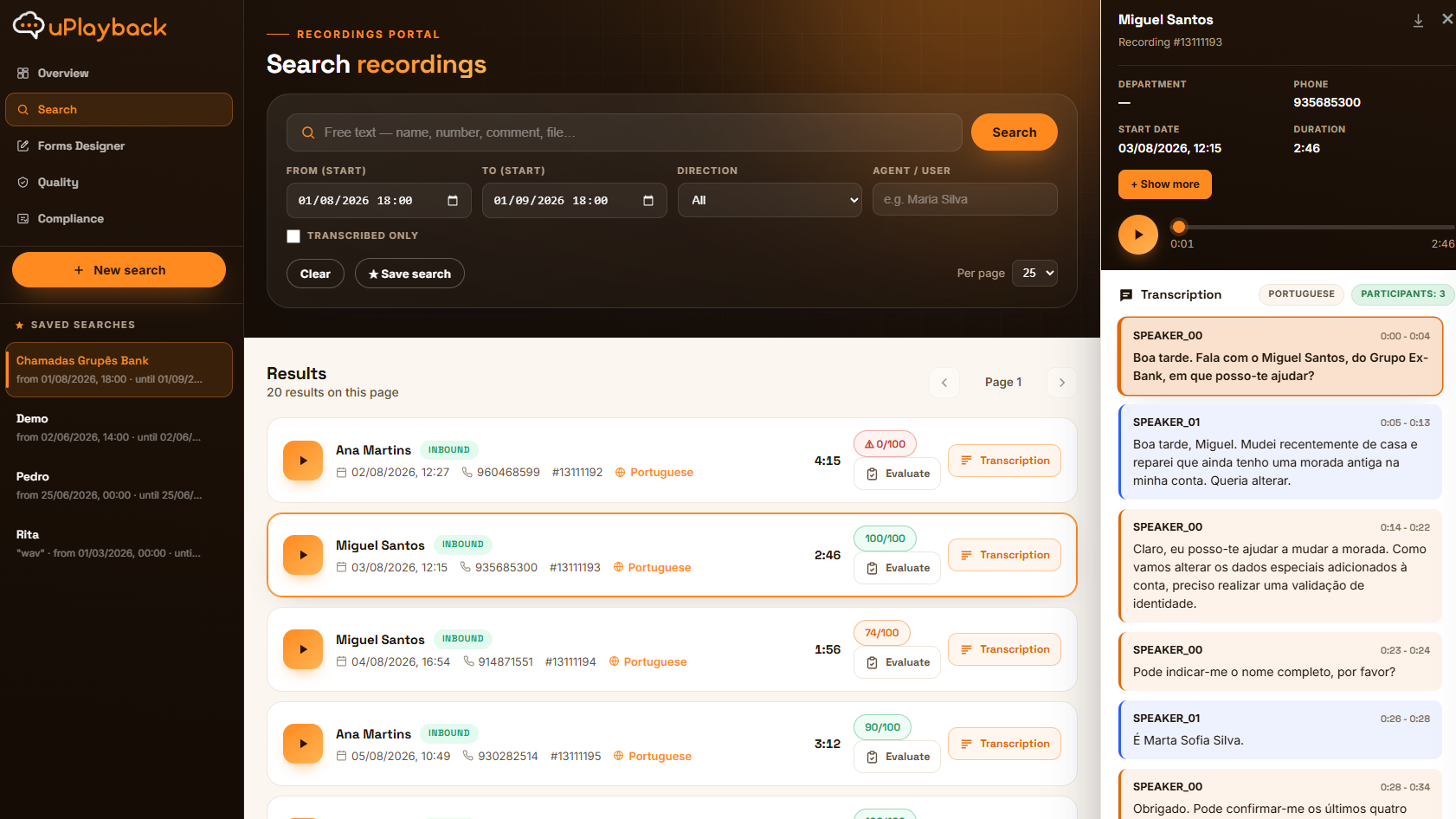Open the Per page dropdown
The height and width of the screenshot is (819, 1456).
click(x=1034, y=273)
